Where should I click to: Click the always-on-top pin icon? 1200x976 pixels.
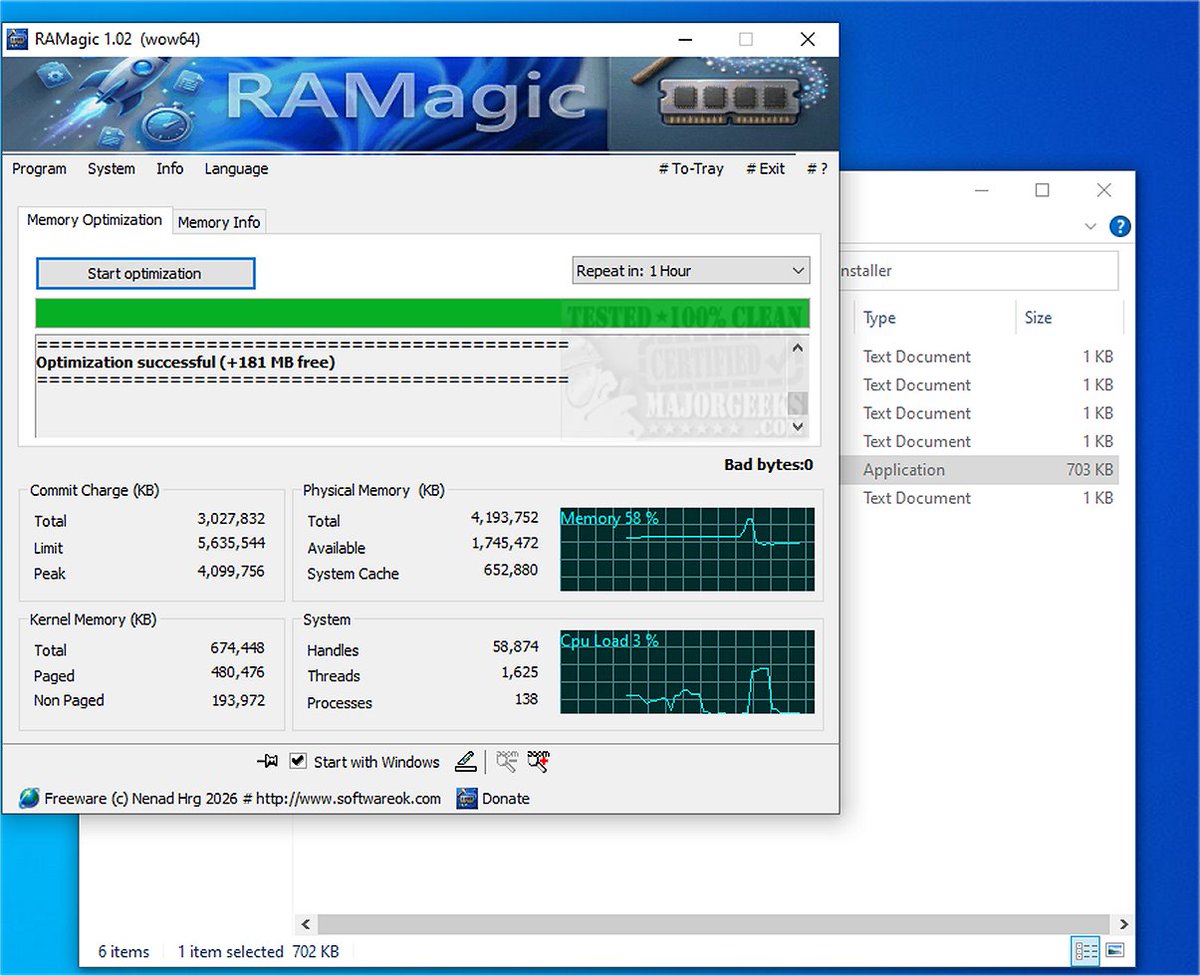tap(266, 762)
